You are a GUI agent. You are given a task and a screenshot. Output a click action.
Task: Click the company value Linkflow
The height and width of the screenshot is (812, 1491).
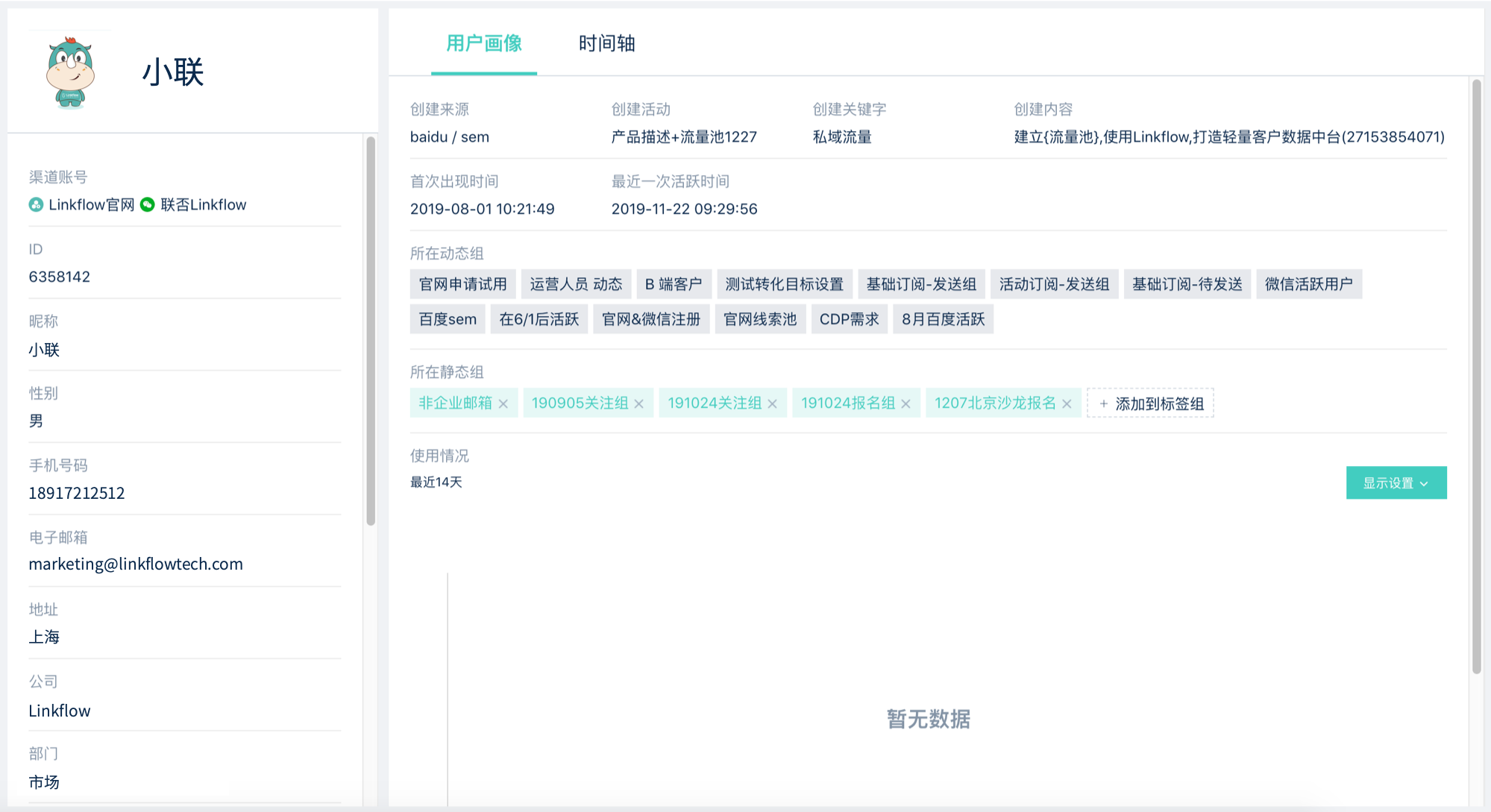59,711
